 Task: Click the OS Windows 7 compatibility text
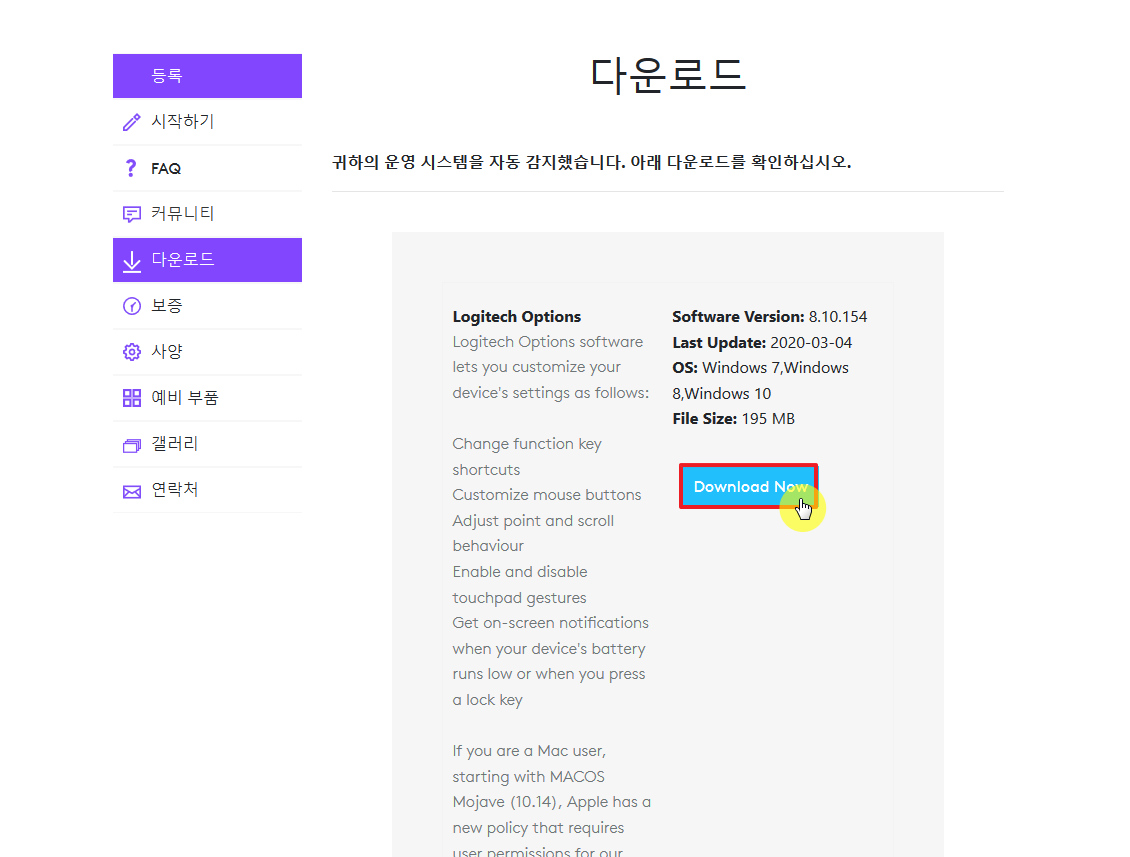tap(761, 381)
